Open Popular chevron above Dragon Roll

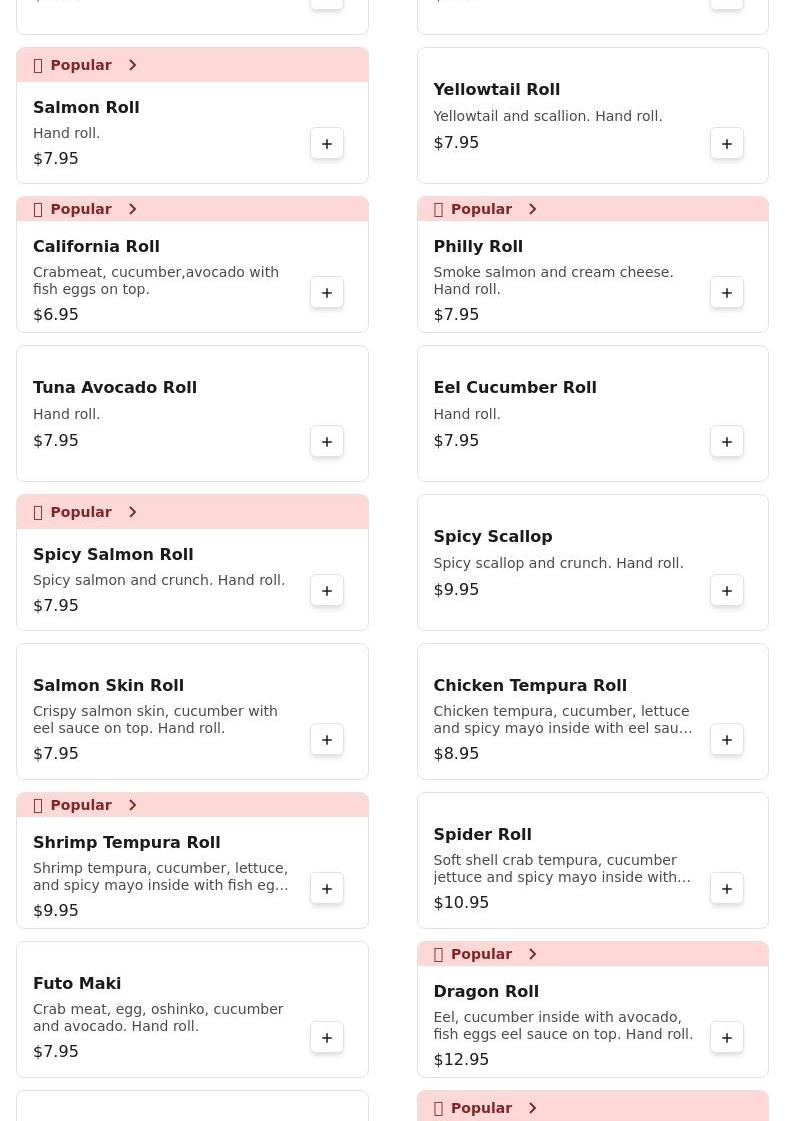532,954
